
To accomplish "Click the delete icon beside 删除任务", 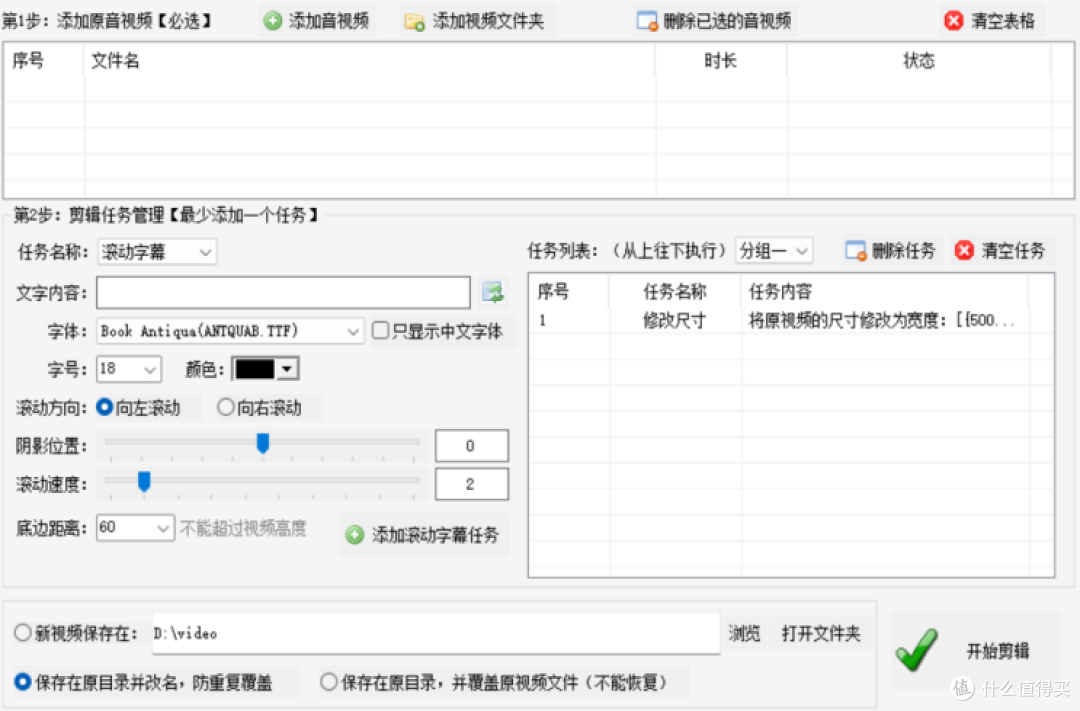I will point(855,251).
